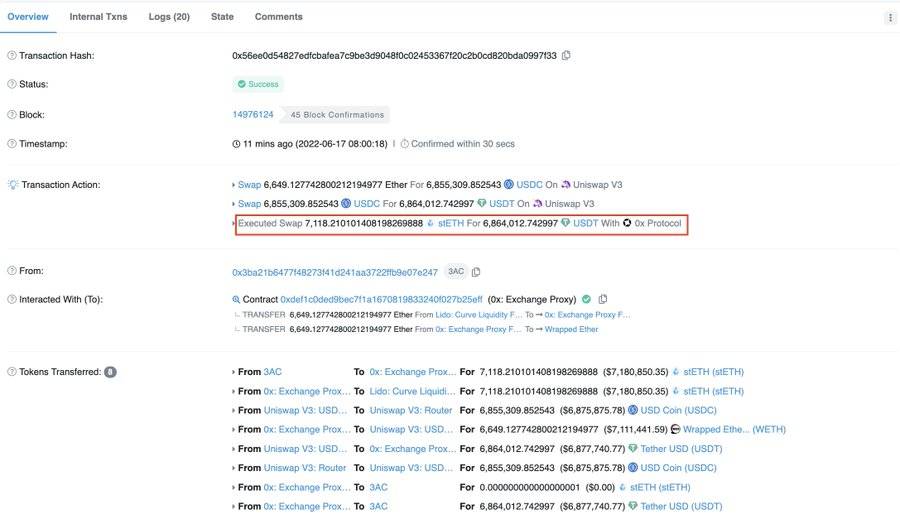Image resolution: width=900 pixels, height=529 pixels.
Task: Open the From address 0x3ba21b...
Action: pyautogui.click(x=335, y=272)
